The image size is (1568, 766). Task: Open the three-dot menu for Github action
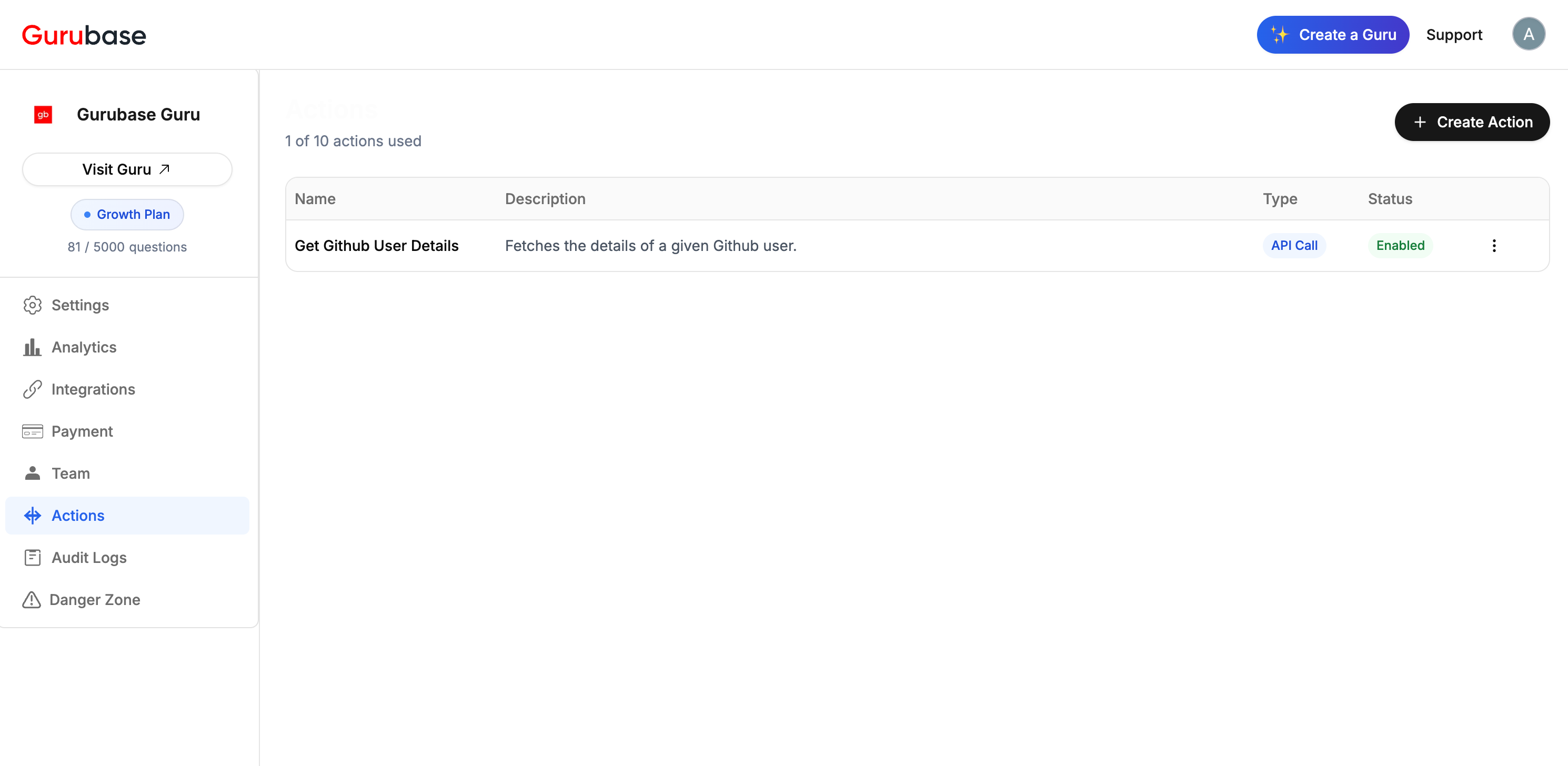pos(1494,246)
